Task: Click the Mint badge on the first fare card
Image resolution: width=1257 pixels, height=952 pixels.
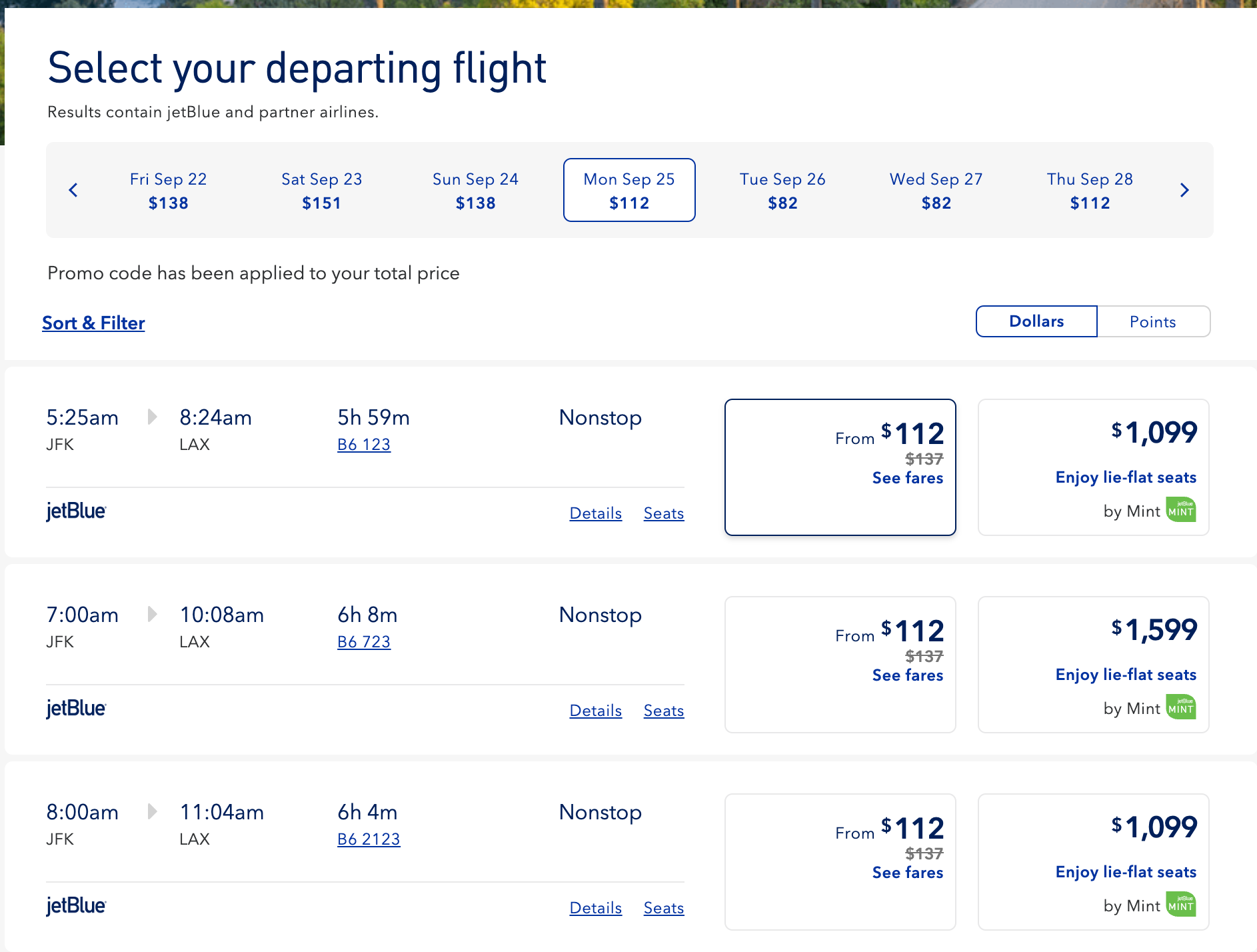Action: (1180, 510)
